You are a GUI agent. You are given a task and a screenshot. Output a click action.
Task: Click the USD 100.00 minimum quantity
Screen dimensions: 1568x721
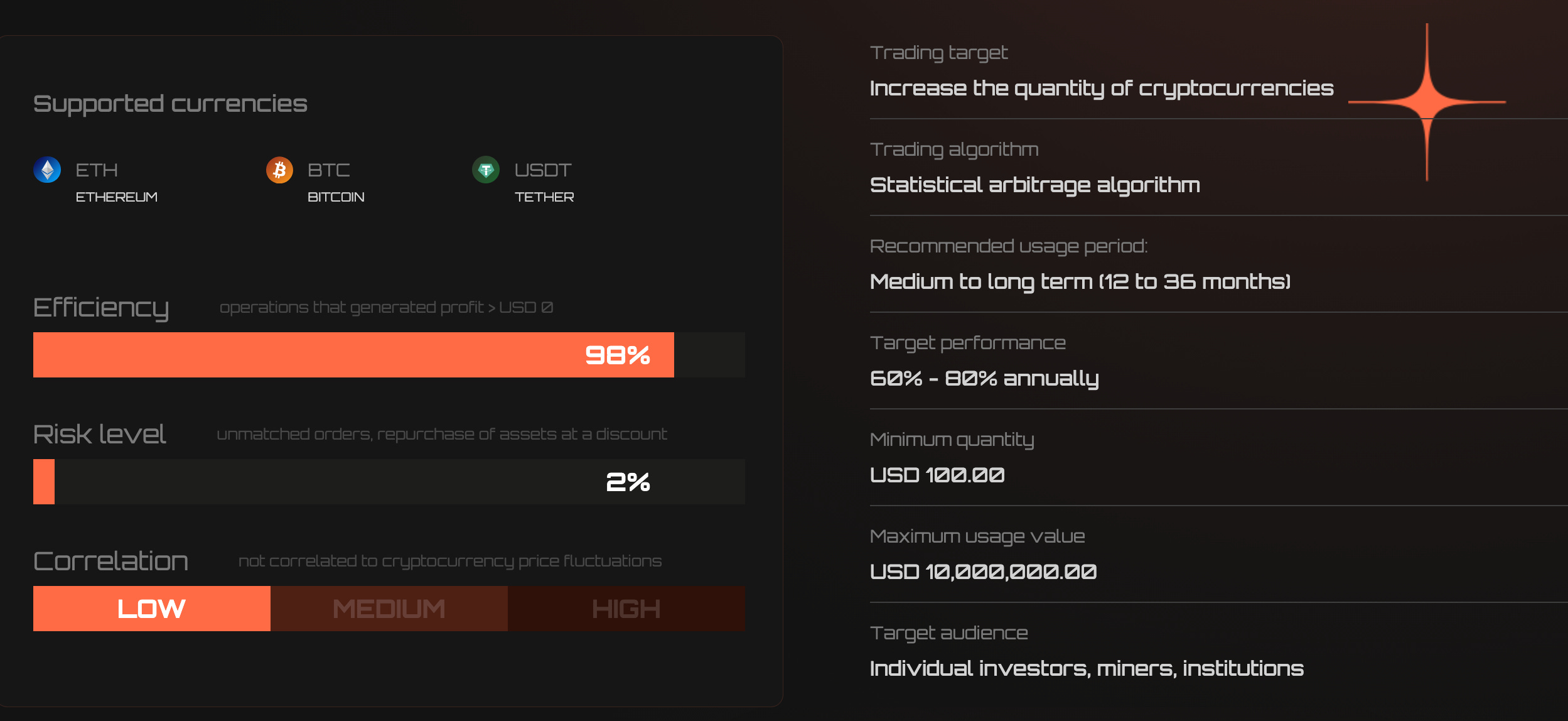click(x=937, y=475)
